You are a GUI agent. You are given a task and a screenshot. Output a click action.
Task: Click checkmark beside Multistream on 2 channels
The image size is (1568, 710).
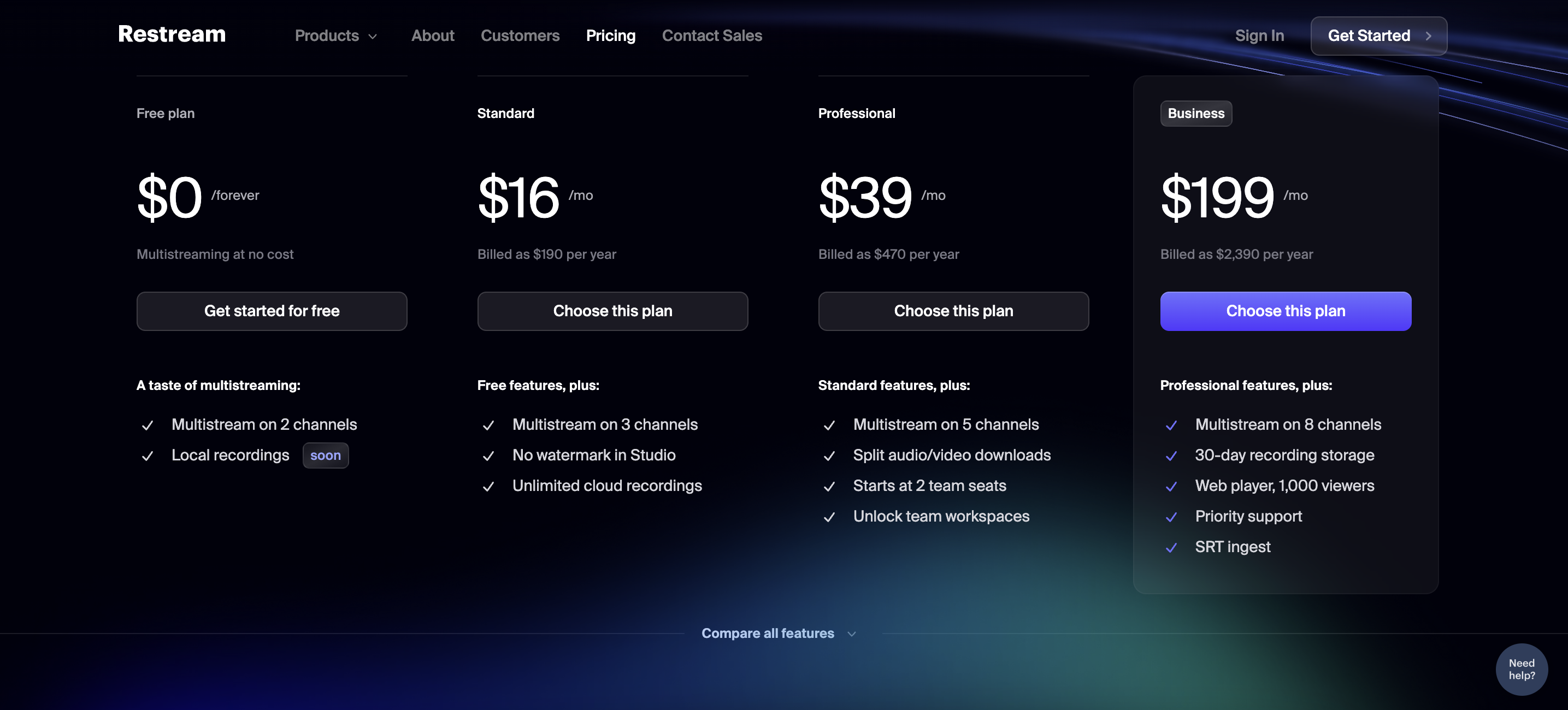(148, 425)
